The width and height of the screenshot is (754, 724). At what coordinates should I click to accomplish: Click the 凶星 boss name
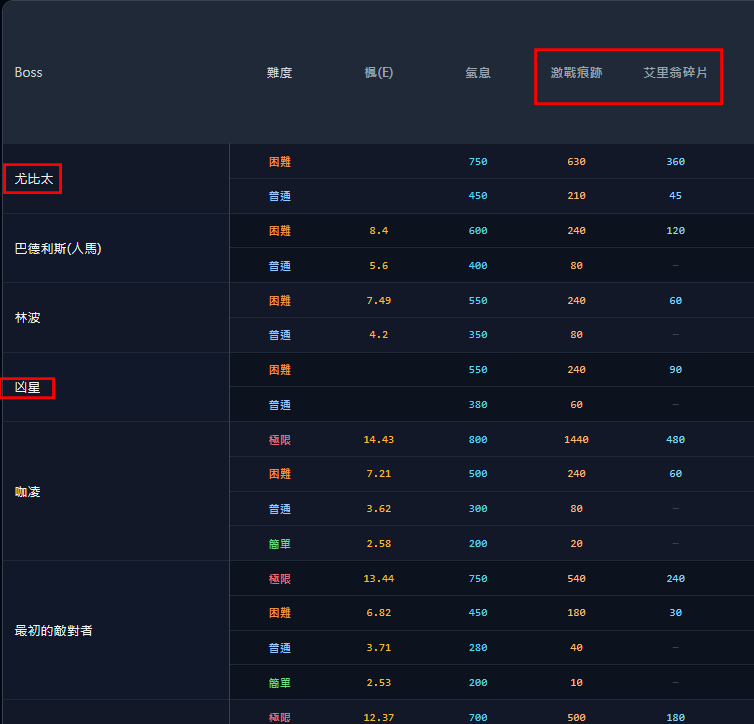27,387
